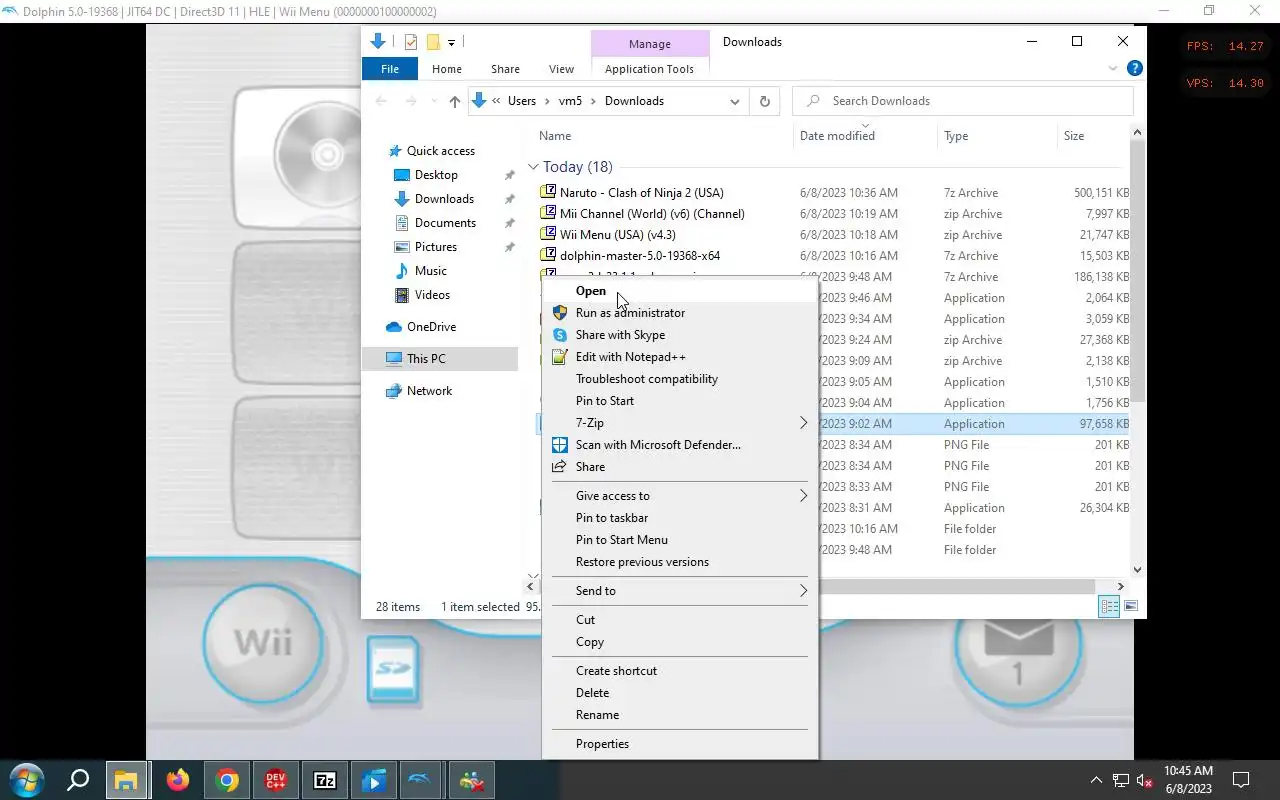Select Pin to Start
The width and height of the screenshot is (1280, 800).
(680, 401)
